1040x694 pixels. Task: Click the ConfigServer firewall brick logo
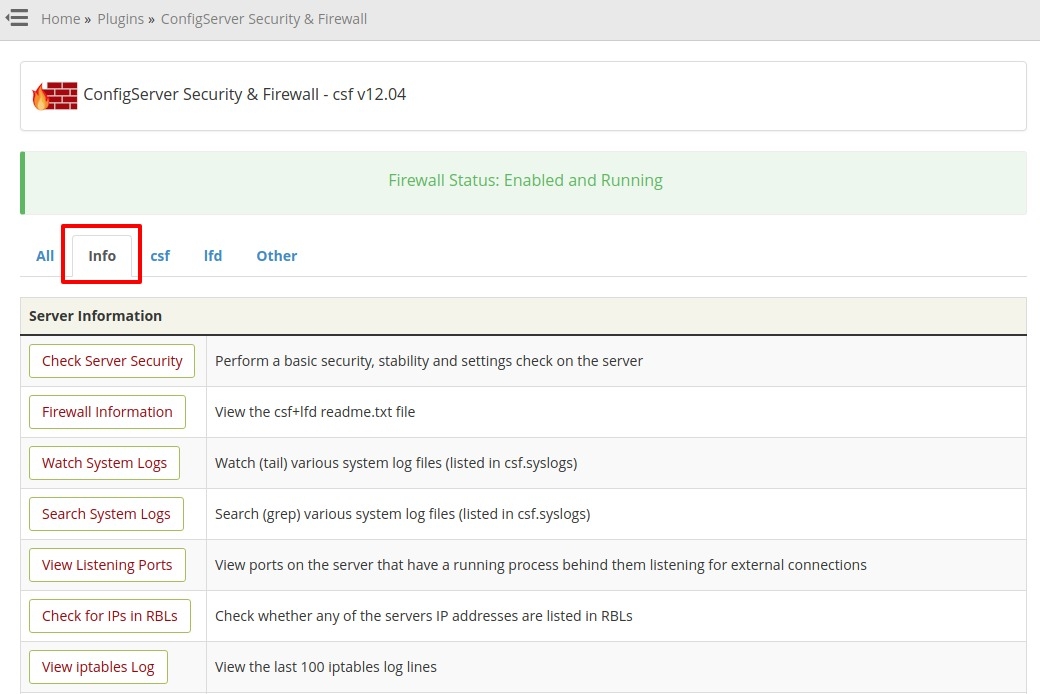(54, 96)
